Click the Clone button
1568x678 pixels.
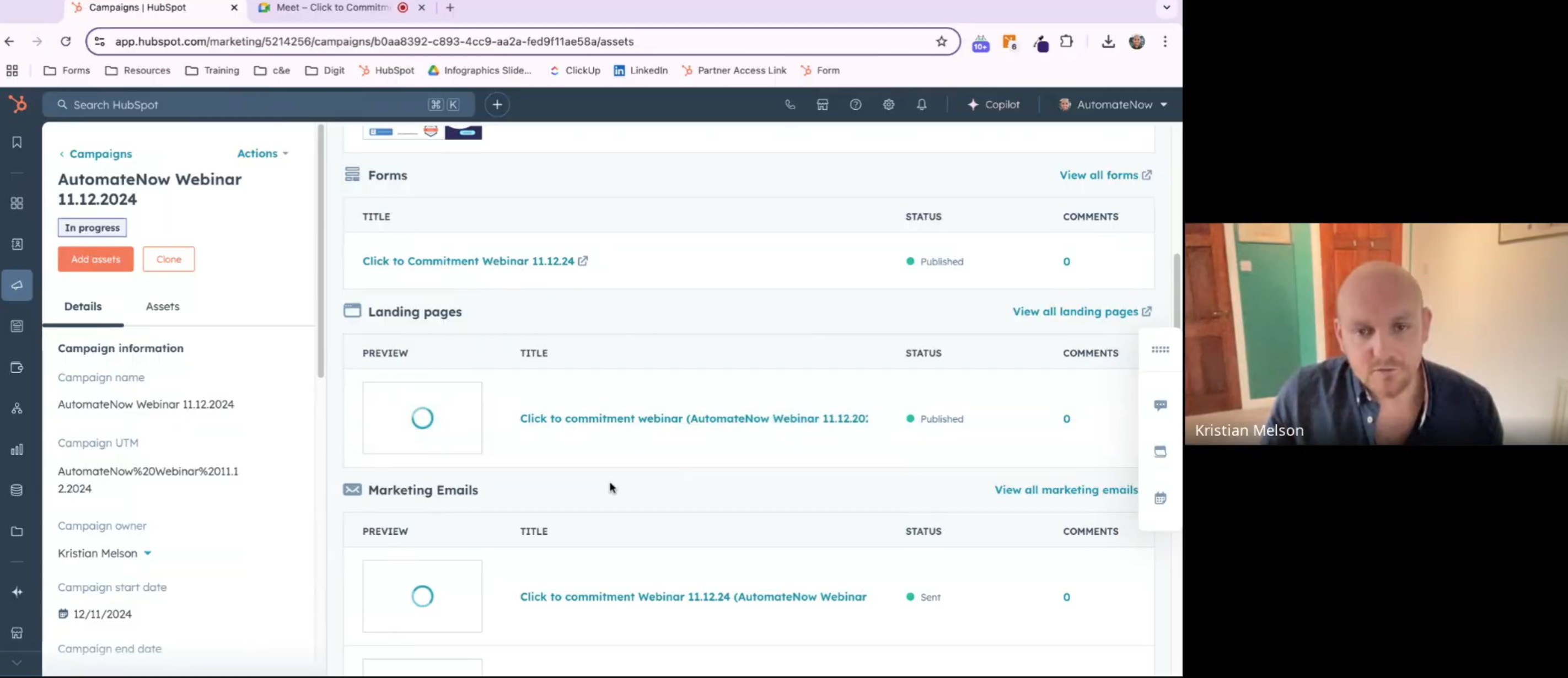click(x=169, y=259)
